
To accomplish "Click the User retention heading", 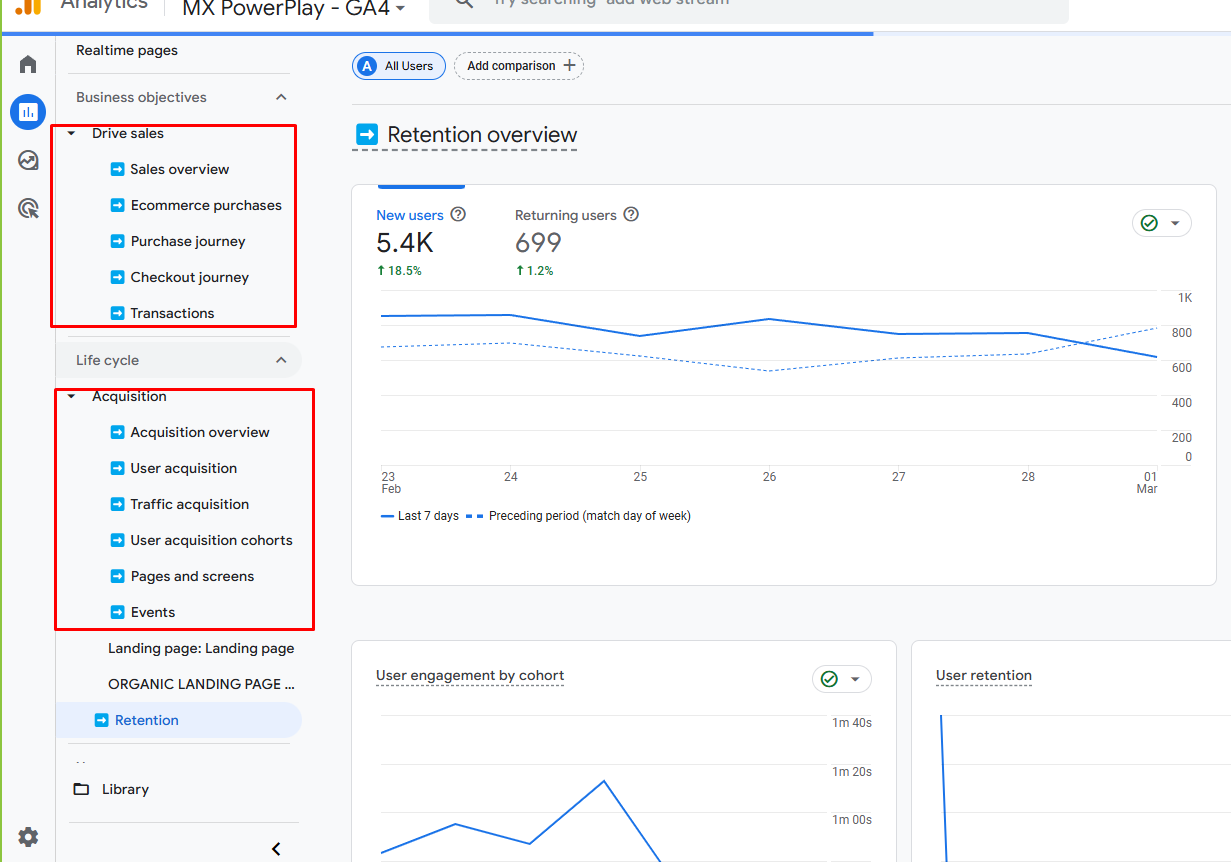I will tap(984, 676).
